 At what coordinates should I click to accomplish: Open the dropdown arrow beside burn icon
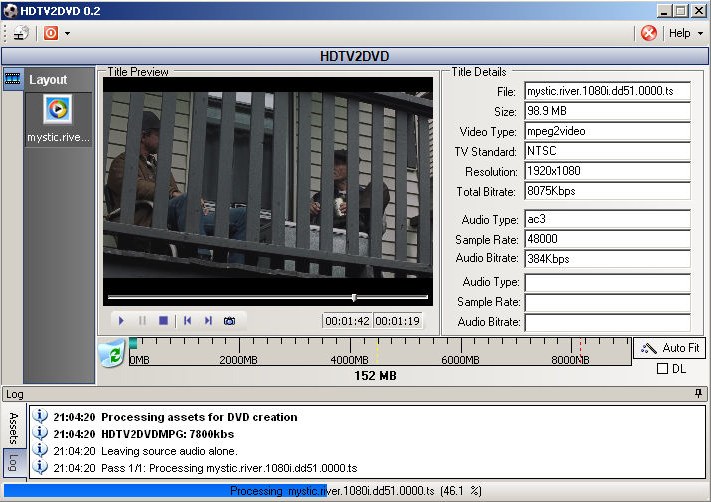[67, 33]
